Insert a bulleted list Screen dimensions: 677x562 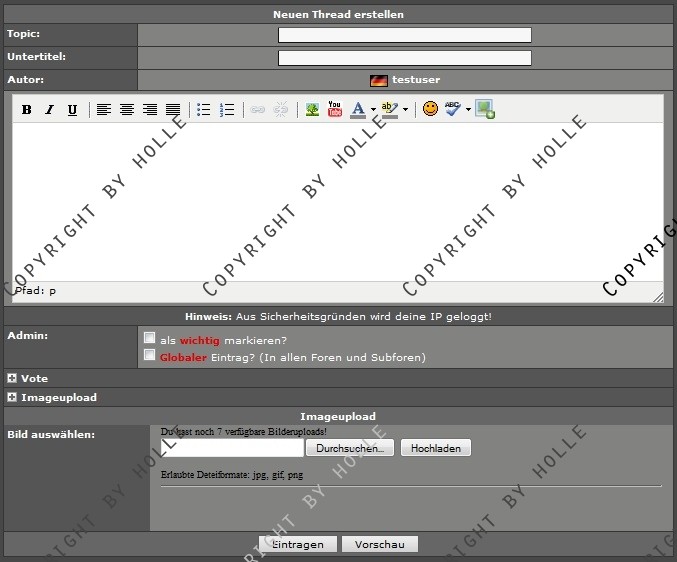[x=204, y=110]
